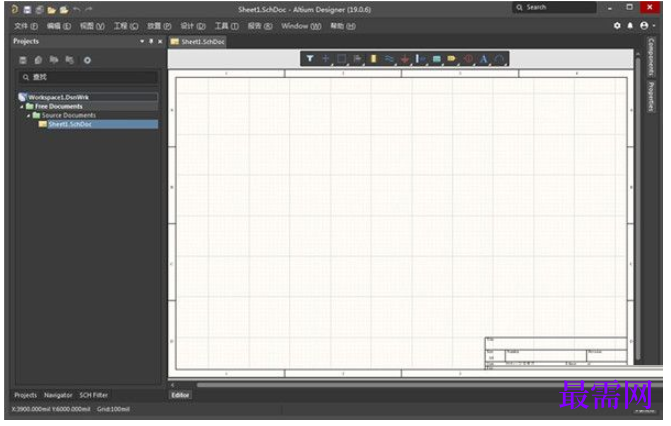Select the red directive marker tool
The image size is (671, 426).
(x=468, y=59)
